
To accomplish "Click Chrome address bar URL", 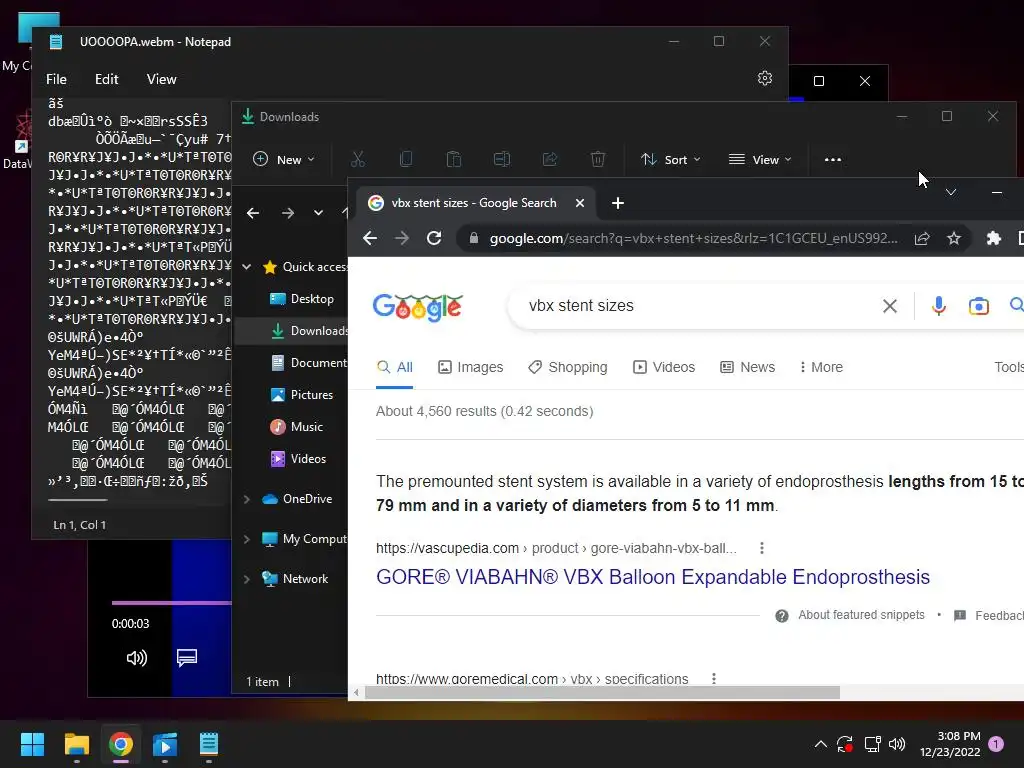I will [694, 238].
